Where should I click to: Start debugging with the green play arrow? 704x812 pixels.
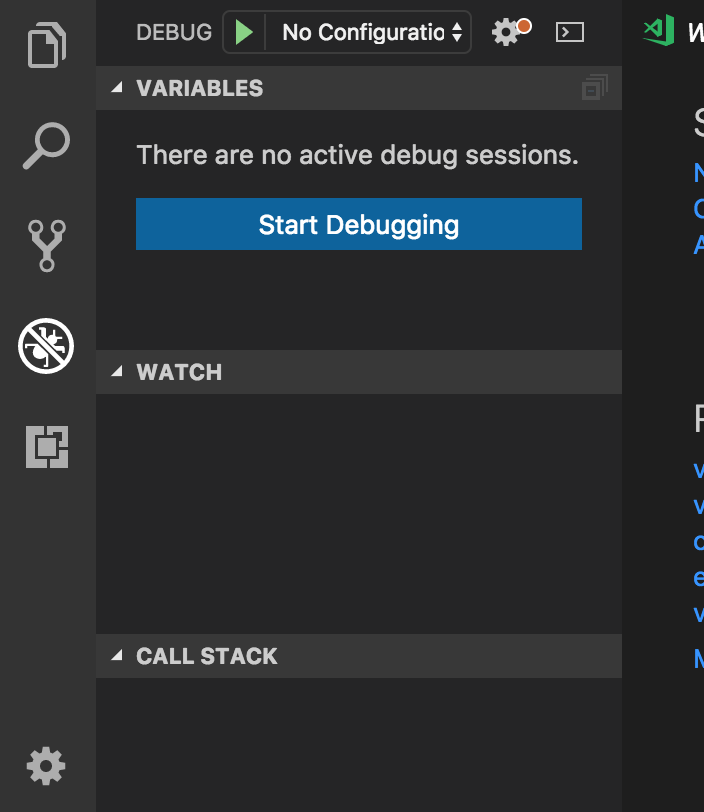click(243, 31)
